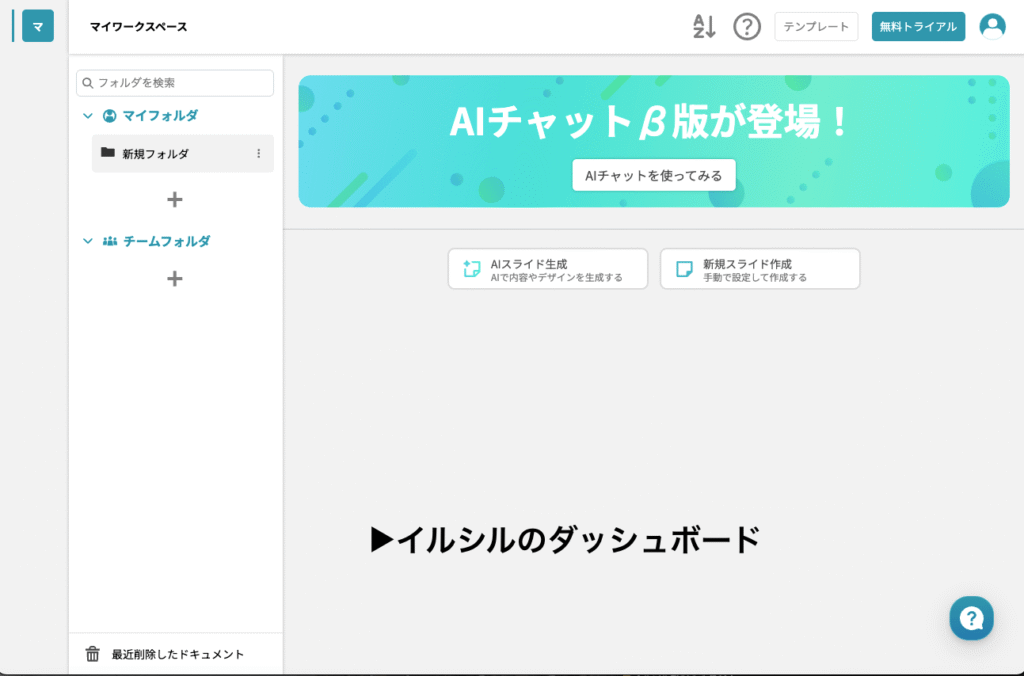Collapse the チームフォルダ chevron
The width and height of the screenshot is (1024, 676).
[88, 242]
